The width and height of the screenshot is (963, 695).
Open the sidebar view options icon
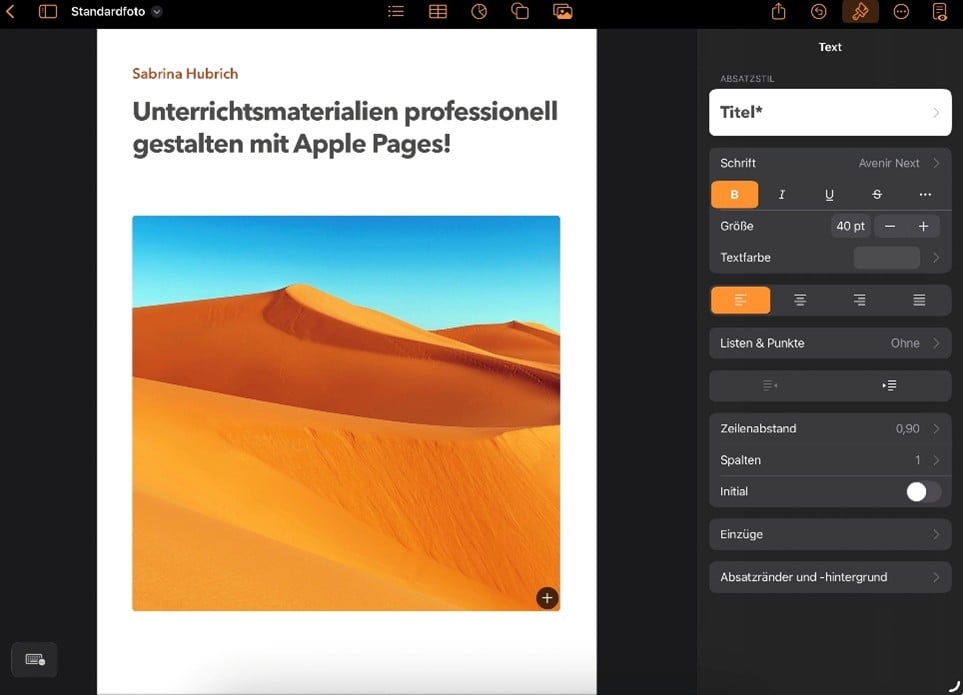[x=48, y=12]
